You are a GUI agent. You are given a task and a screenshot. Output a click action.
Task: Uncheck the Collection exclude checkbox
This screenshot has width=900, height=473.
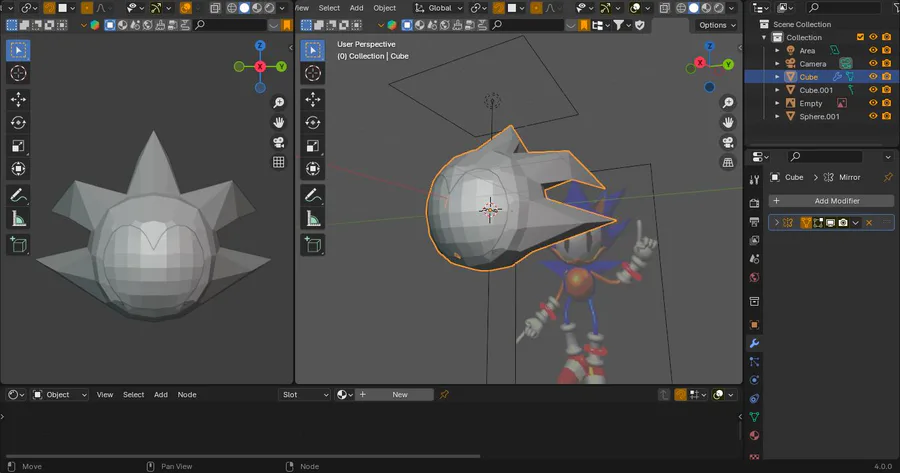point(860,37)
